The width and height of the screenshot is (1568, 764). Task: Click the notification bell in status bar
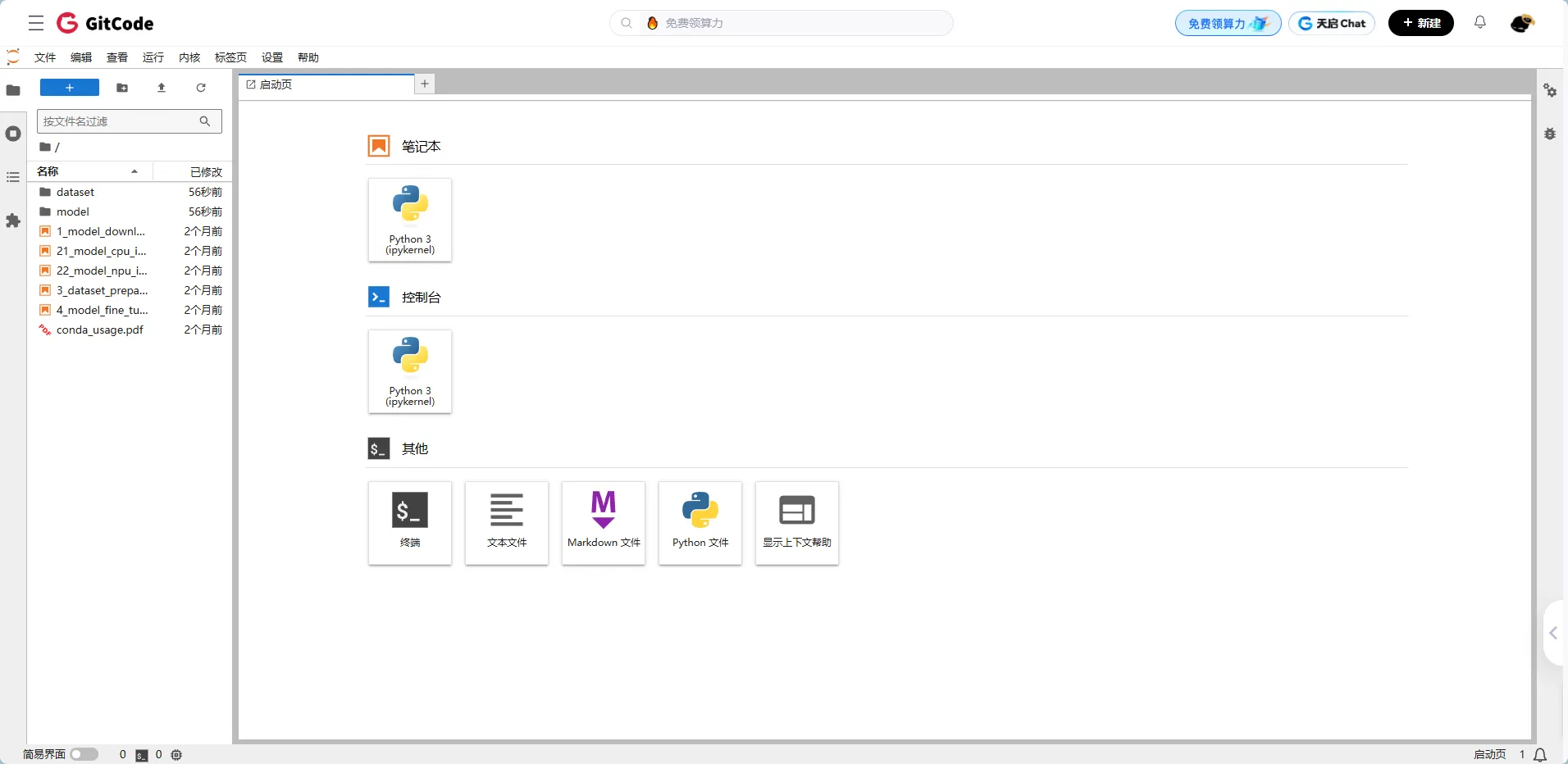(1541, 755)
